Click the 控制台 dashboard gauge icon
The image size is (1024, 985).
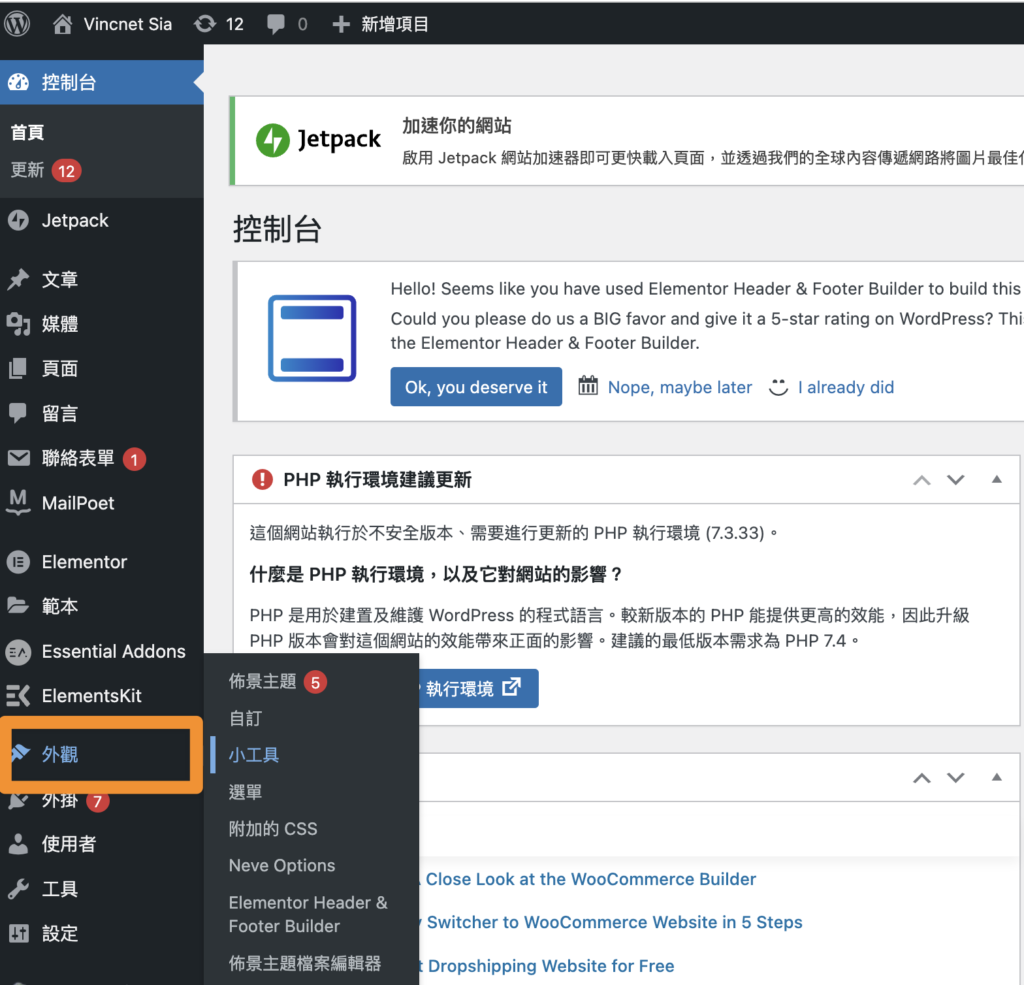tap(18, 82)
